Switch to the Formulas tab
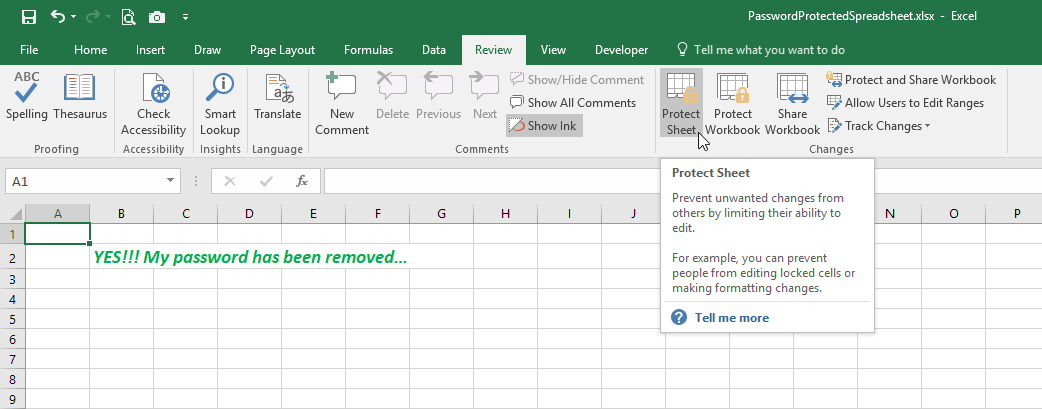The height and width of the screenshot is (409, 1042). click(368, 50)
